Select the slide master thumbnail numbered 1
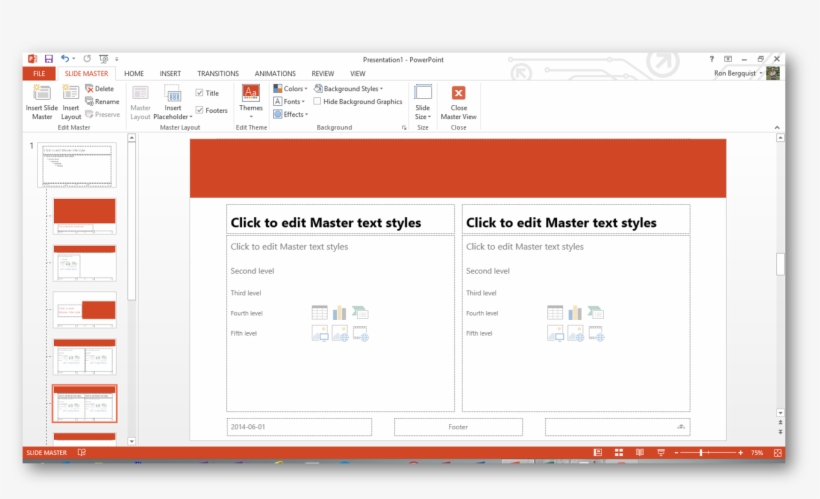The height and width of the screenshot is (499, 820). [x=77, y=165]
